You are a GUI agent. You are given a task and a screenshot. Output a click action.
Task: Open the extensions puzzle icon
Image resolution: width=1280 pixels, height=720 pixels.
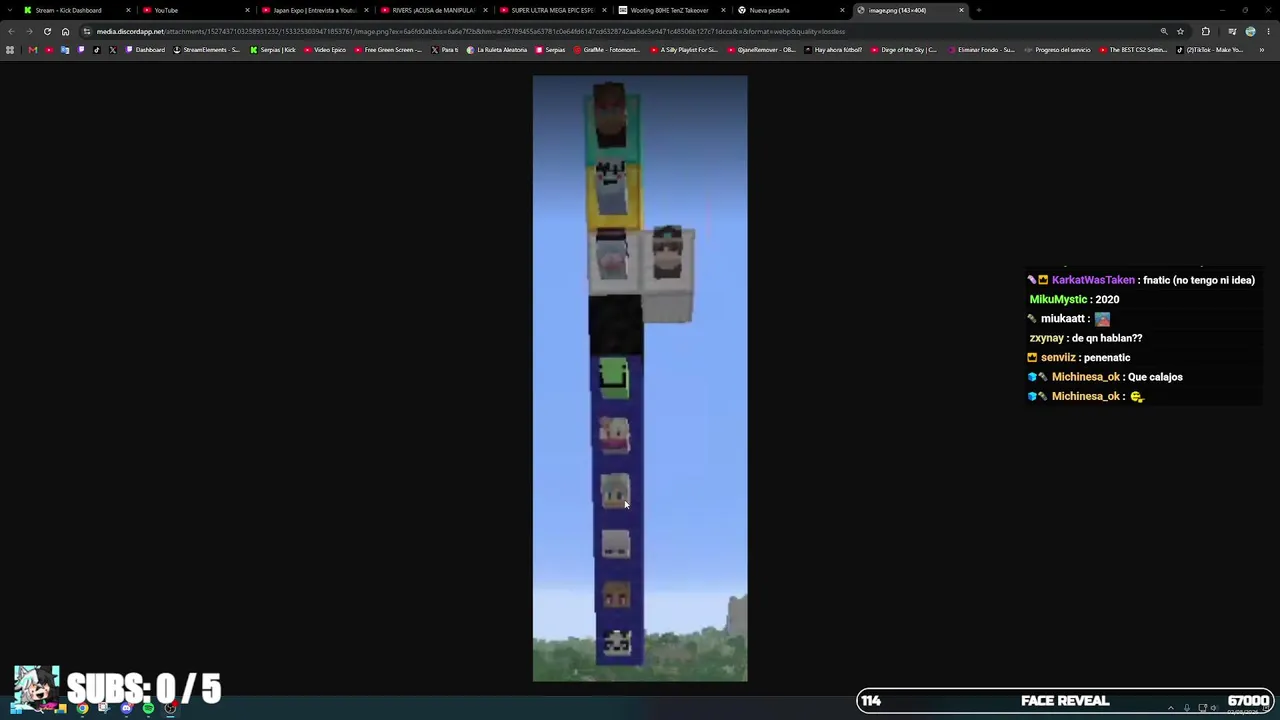tap(1205, 31)
